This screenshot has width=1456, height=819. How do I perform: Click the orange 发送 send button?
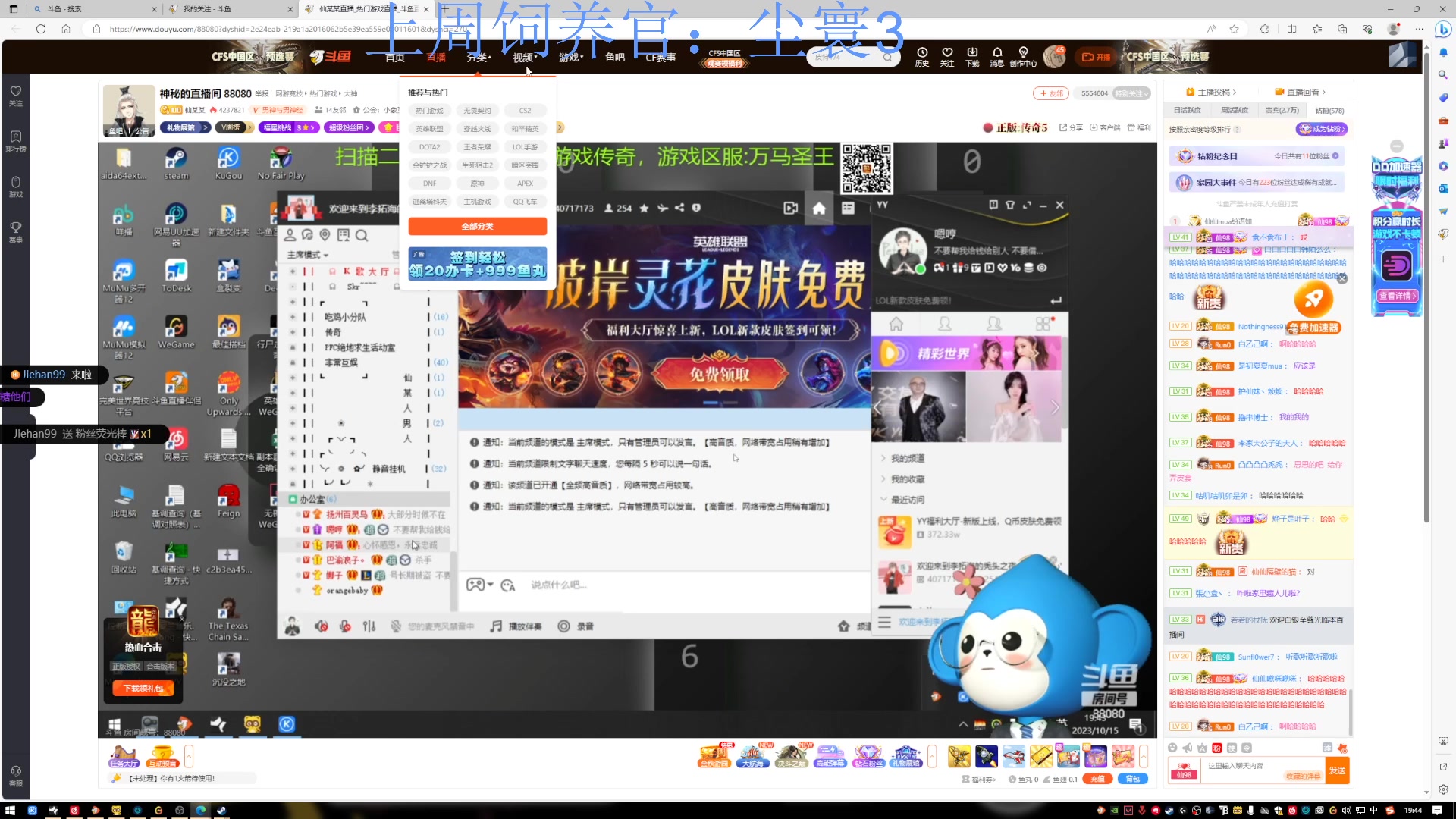1337,770
